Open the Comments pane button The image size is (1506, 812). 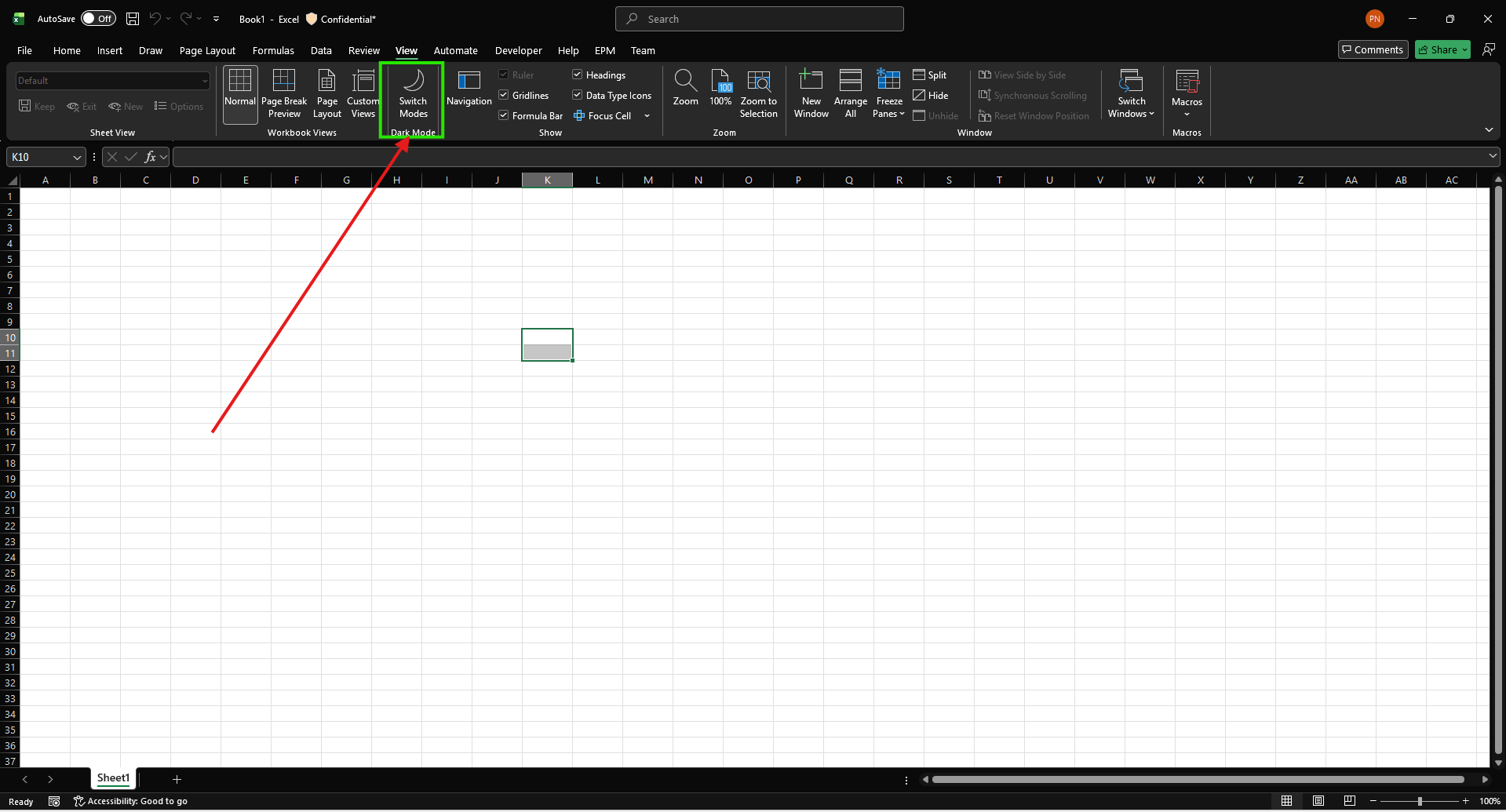(1373, 49)
